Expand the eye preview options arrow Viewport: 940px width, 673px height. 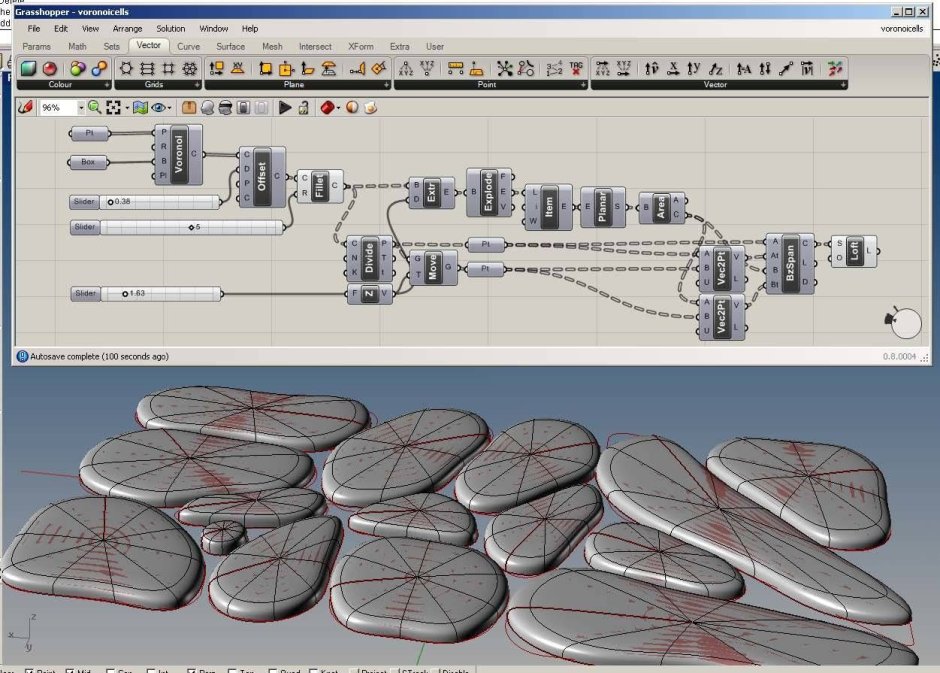click(x=170, y=108)
